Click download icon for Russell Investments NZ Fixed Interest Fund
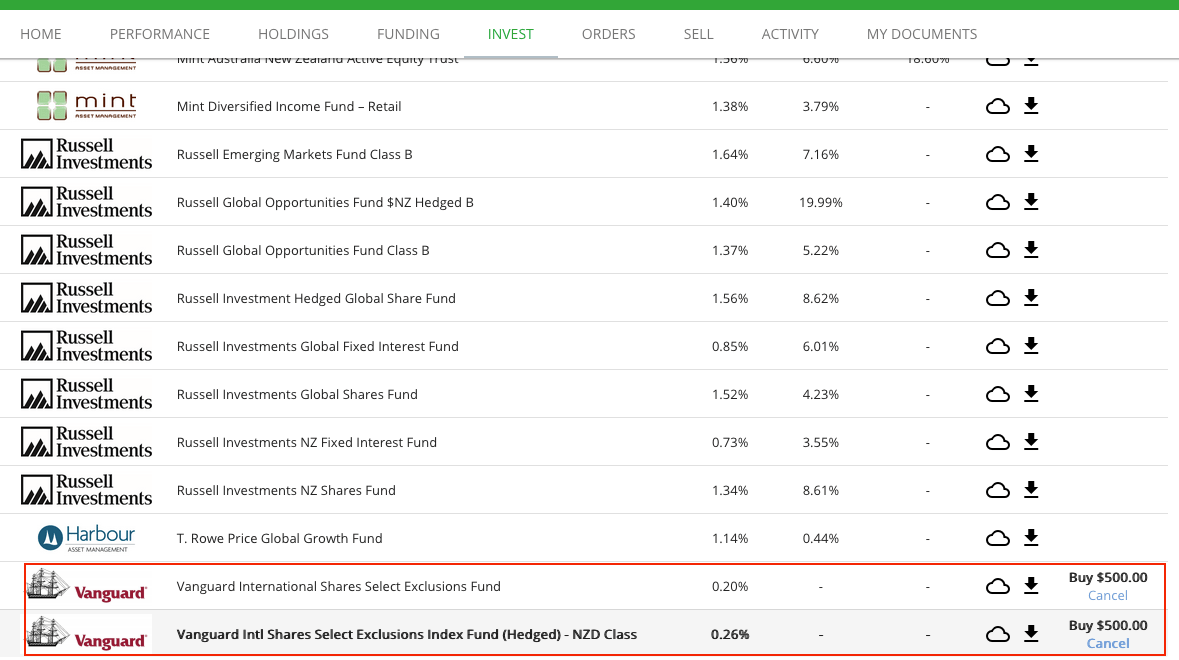Screen dimensions: 1179x660 click(x=1031, y=442)
